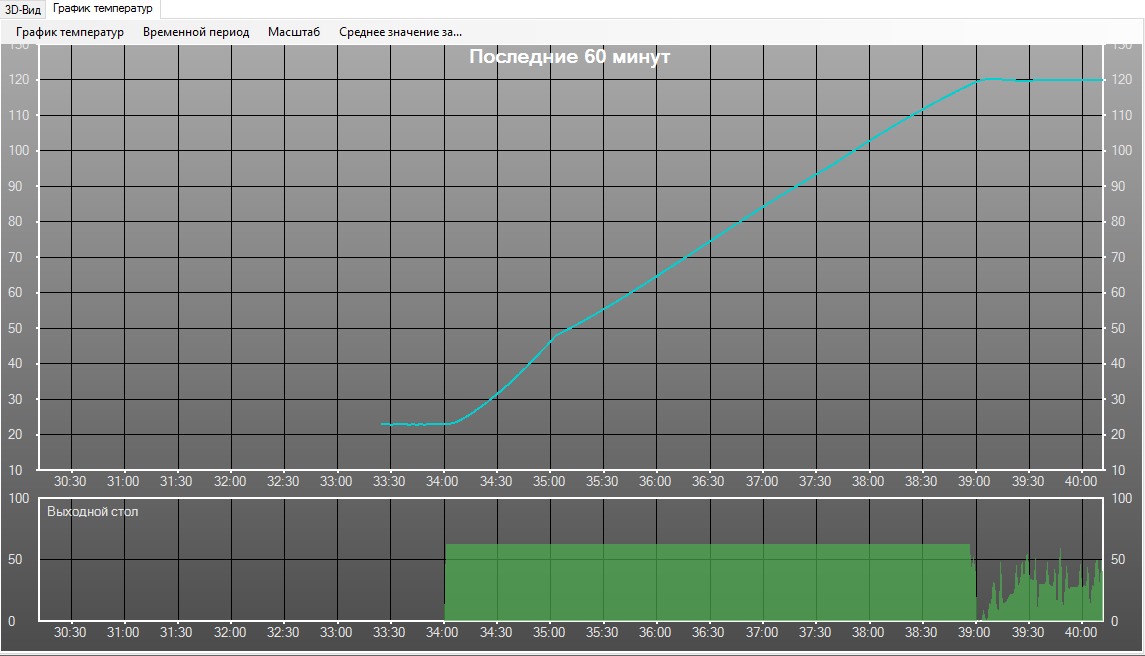1145x656 pixels.
Task: Select the График температур tab
Action: click(103, 8)
